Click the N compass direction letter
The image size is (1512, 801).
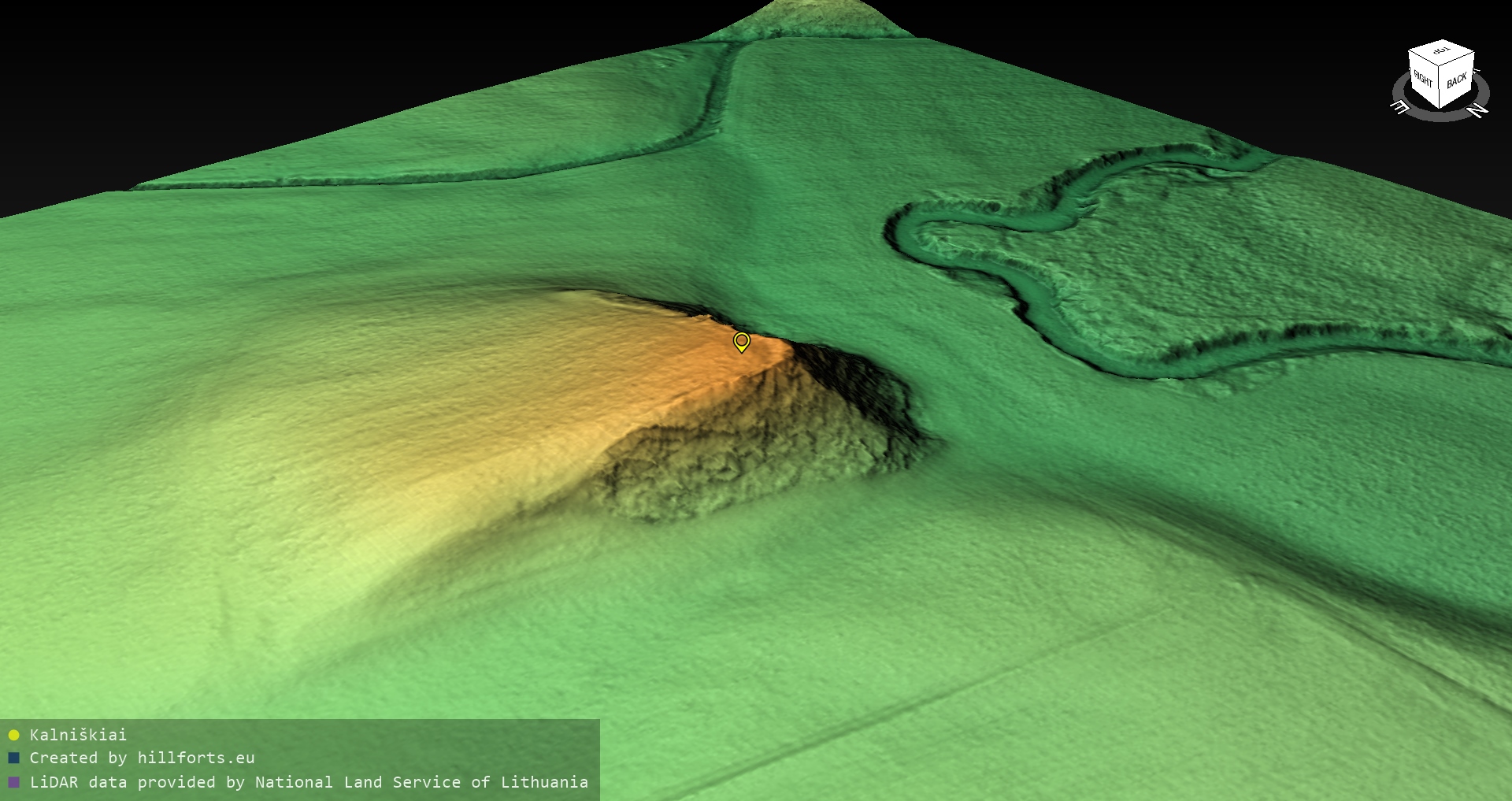tap(1479, 110)
